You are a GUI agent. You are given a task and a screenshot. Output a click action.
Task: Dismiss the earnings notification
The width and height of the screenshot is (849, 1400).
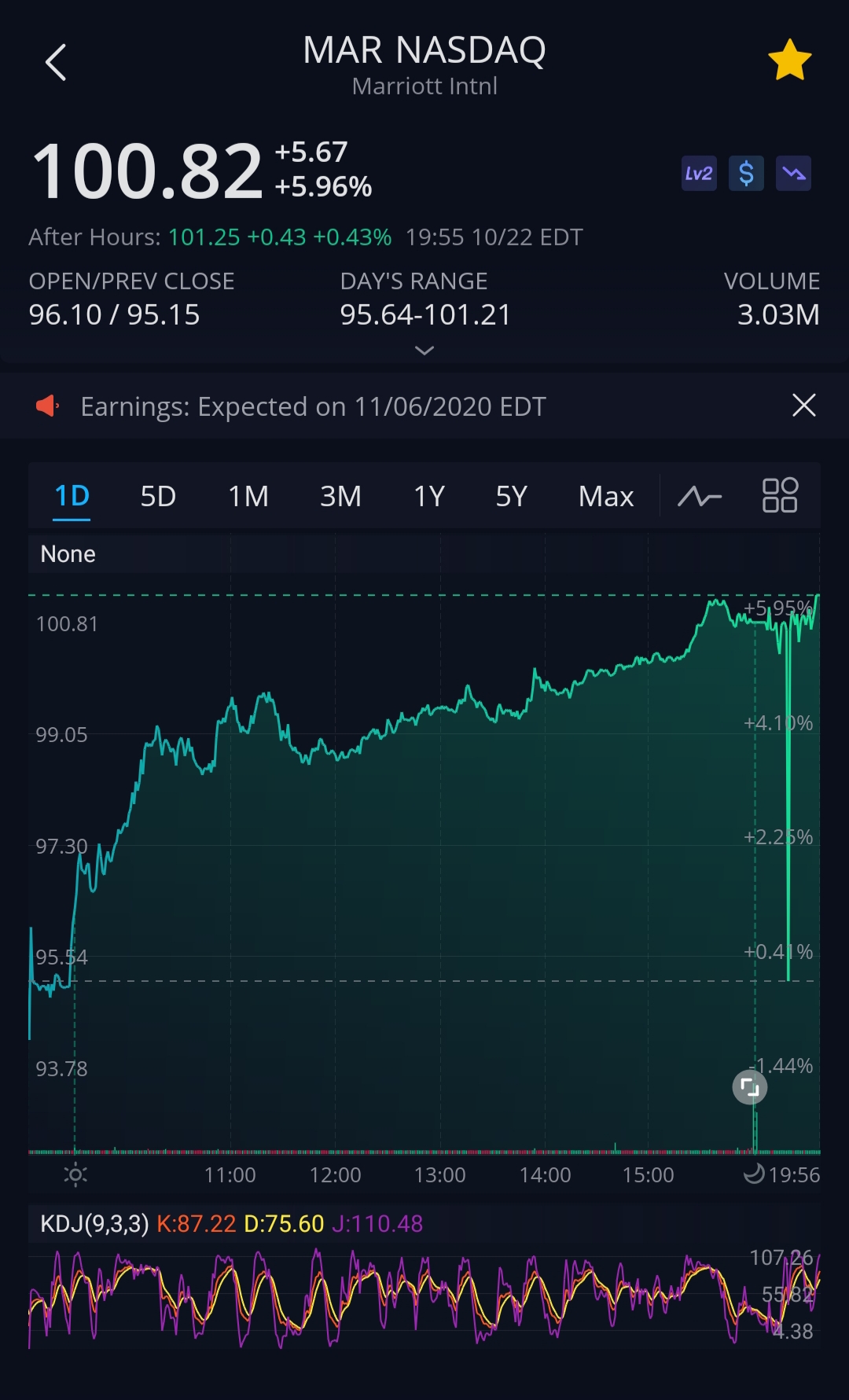point(803,406)
